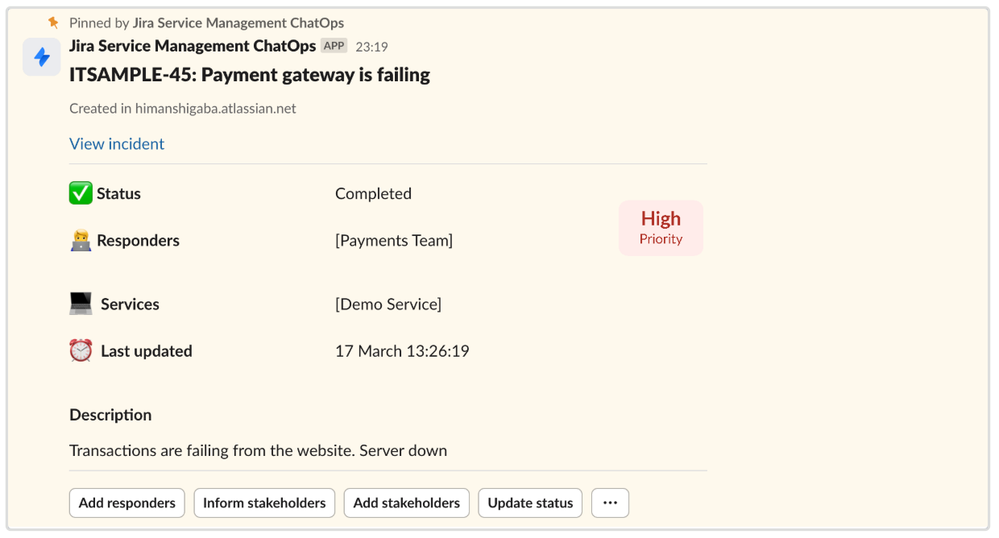Click the Jira Service Management ChatOps sender name
999x538 pixels.
pyautogui.click(x=192, y=46)
